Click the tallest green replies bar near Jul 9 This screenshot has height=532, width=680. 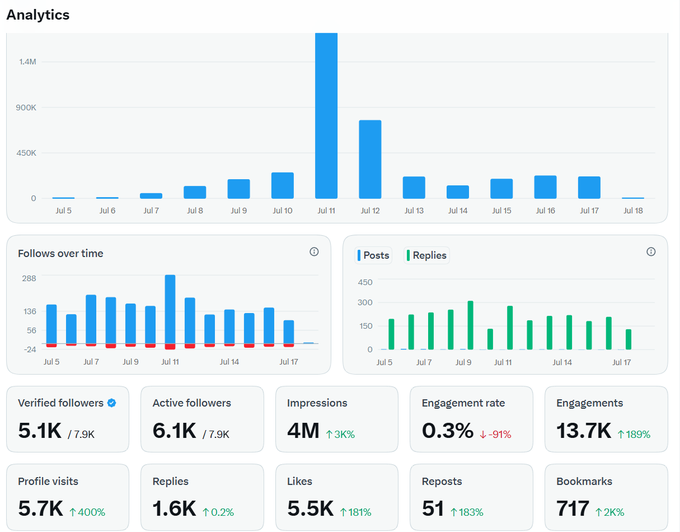point(470,325)
